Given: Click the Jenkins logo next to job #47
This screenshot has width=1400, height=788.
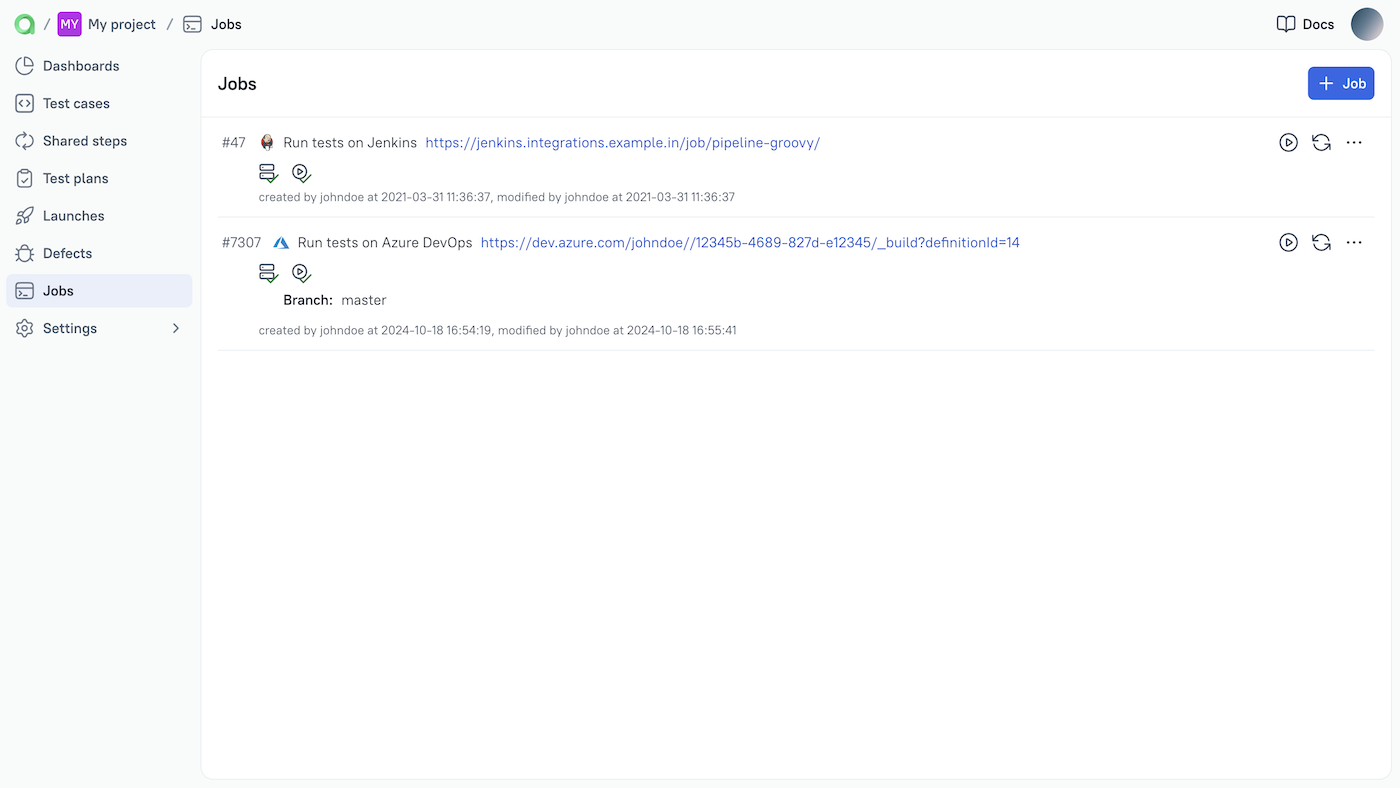Looking at the screenshot, I should click(267, 142).
